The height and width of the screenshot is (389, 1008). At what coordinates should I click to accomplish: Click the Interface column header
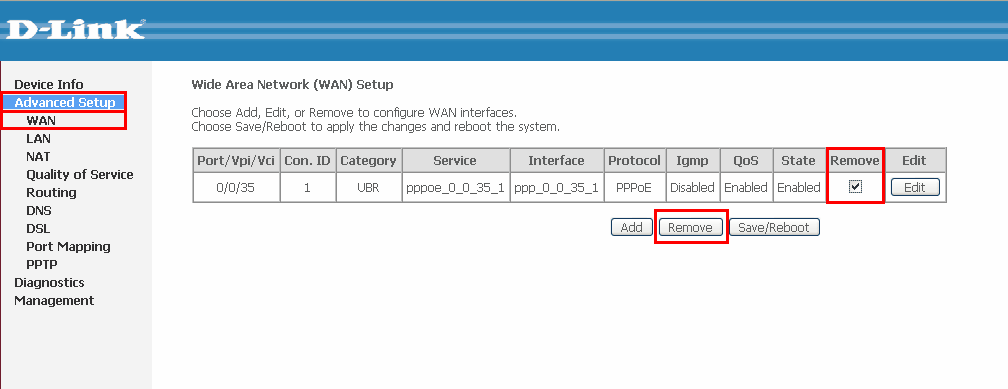tap(556, 161)
